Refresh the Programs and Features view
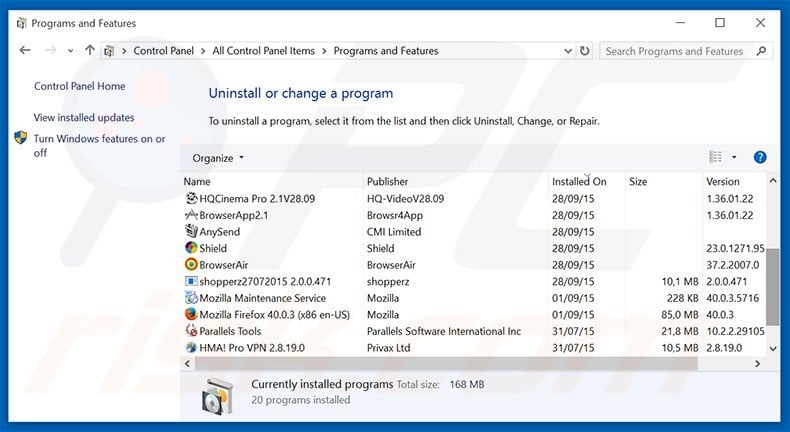790x432 pixels. 584,51
